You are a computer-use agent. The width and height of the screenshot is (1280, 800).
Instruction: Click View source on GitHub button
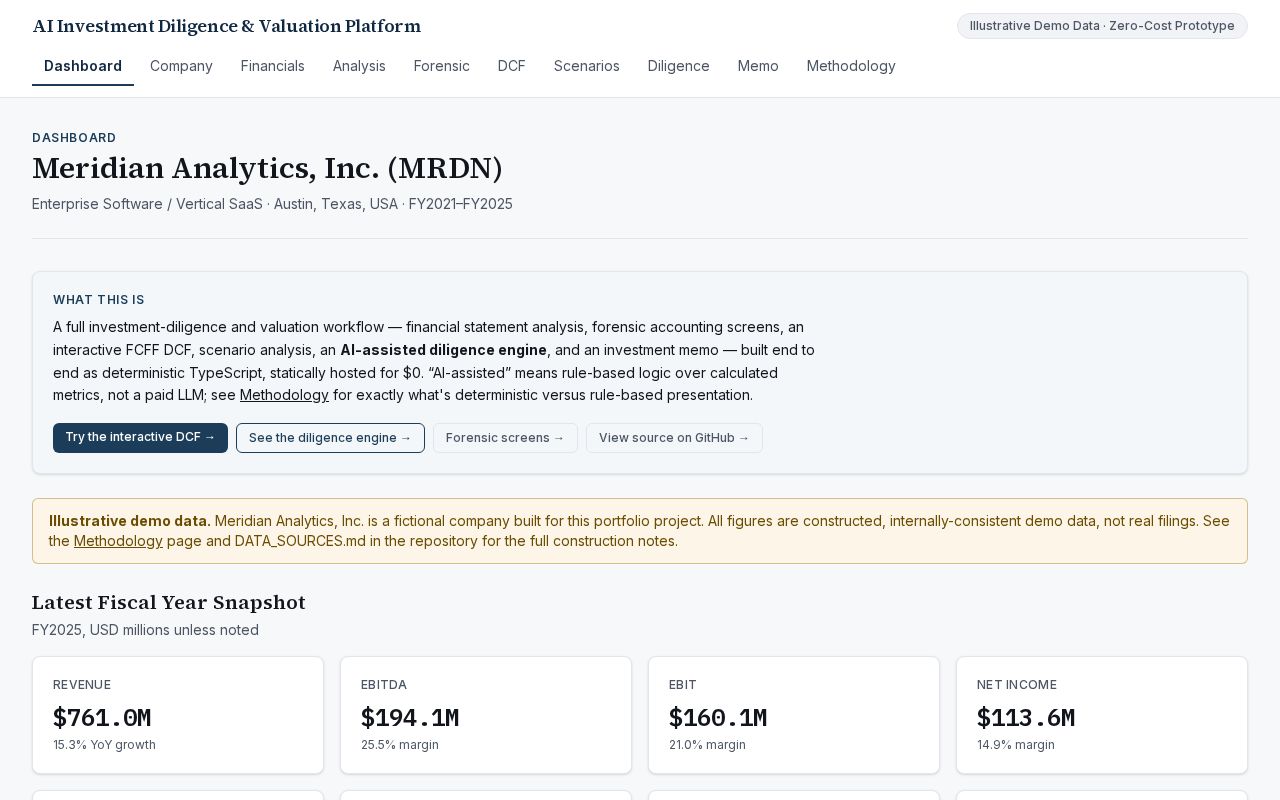(x=674, y=438)
